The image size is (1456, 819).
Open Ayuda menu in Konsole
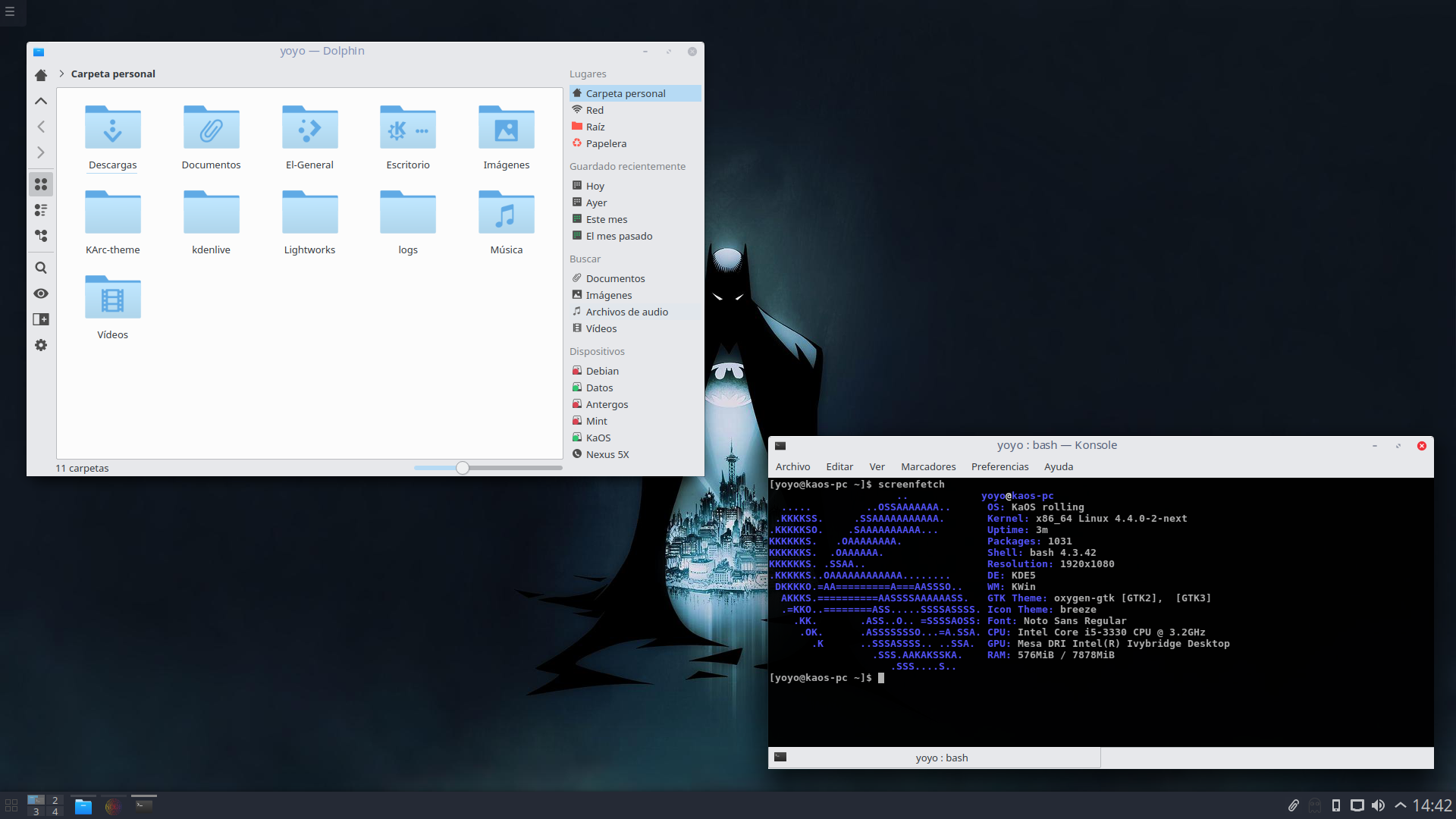(1058, 466)
